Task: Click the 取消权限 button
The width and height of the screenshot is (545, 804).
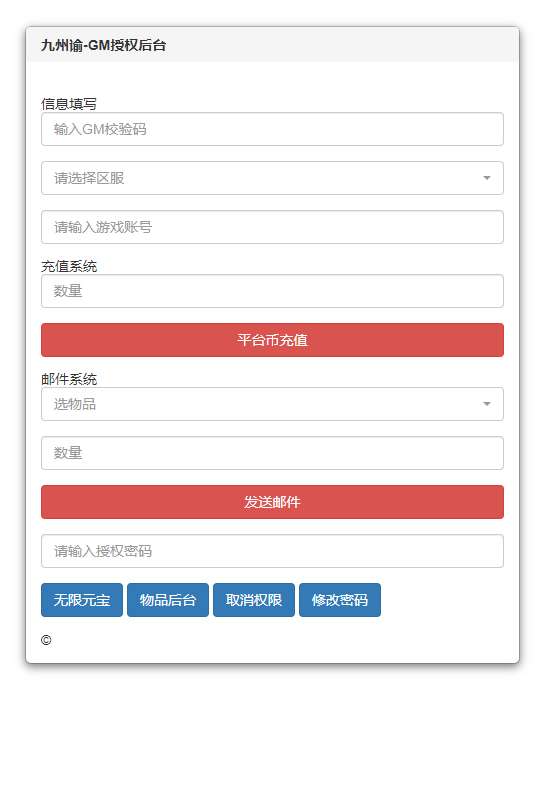Action: pos(254,600)
